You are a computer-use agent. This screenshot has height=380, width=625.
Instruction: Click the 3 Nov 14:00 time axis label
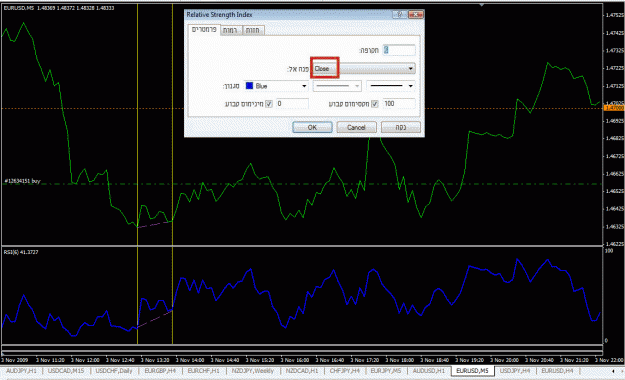point(190,360)
